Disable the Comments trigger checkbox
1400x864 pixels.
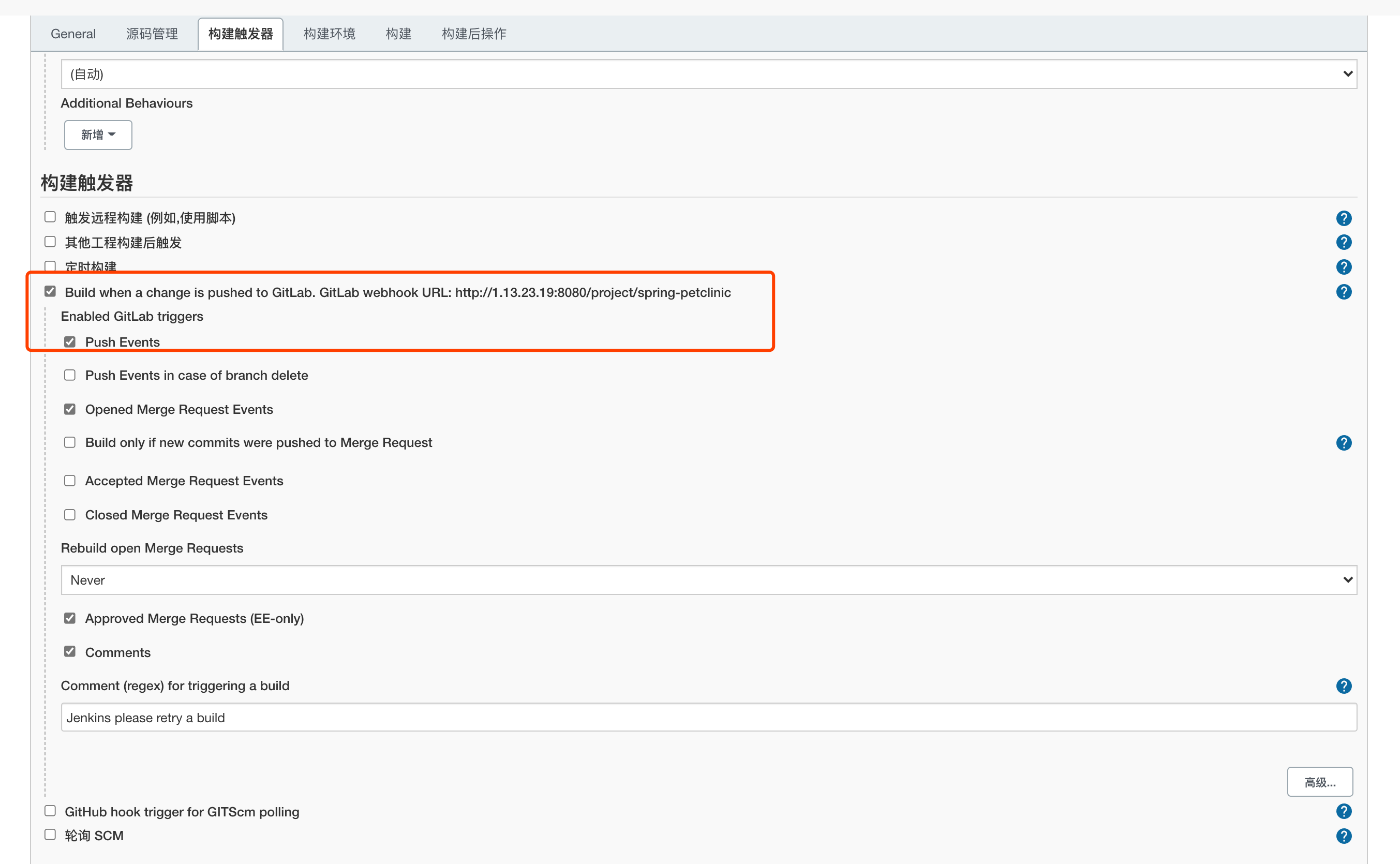click(x=70, y=651)
